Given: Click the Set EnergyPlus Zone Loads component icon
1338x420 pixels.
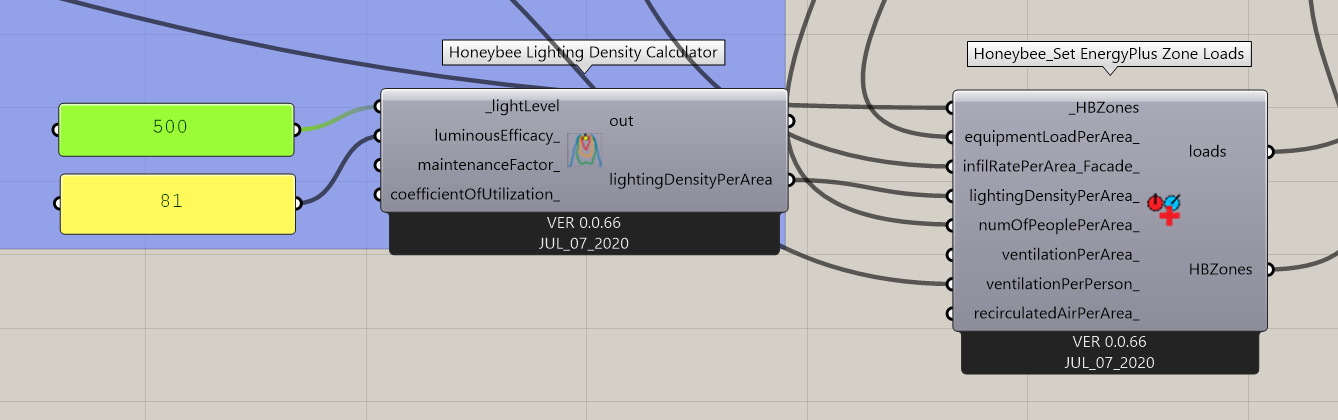Looking at the screenshot, I should click(x=1164, y=208).
